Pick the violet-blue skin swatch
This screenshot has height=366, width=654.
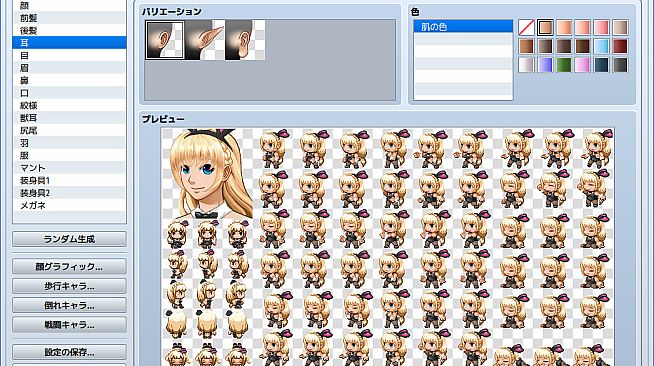[x=545, y=65]
